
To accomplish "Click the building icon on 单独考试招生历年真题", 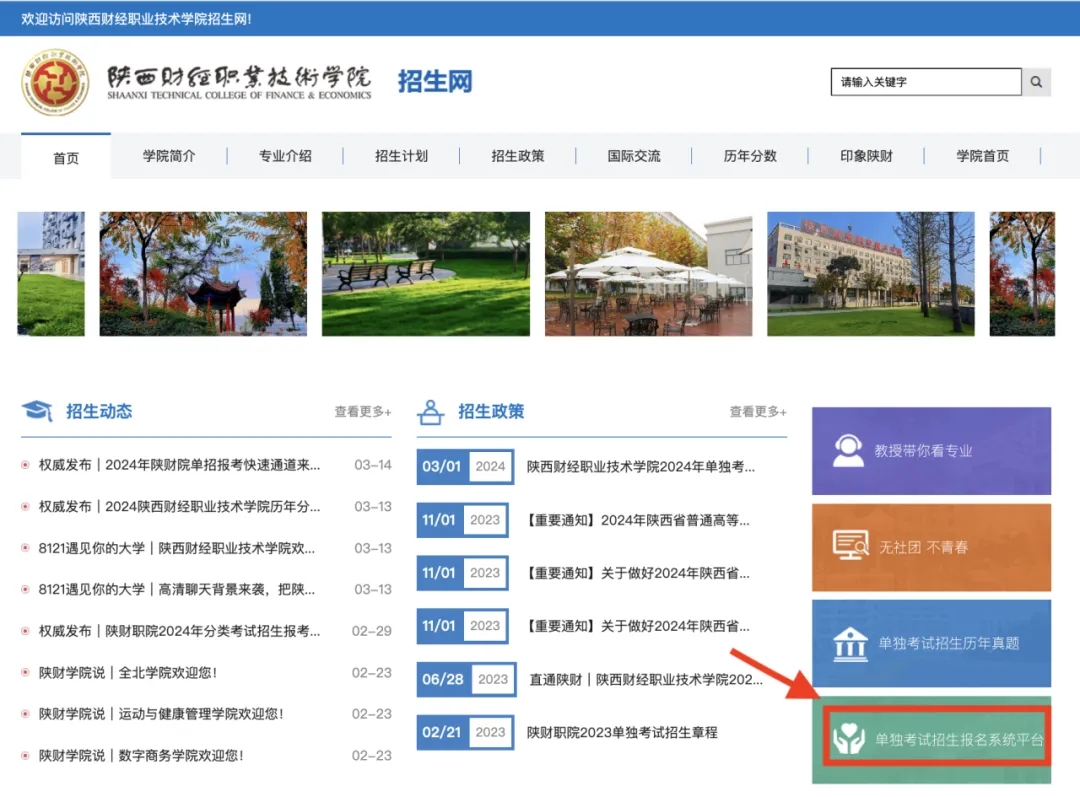I will coord(850,643).
